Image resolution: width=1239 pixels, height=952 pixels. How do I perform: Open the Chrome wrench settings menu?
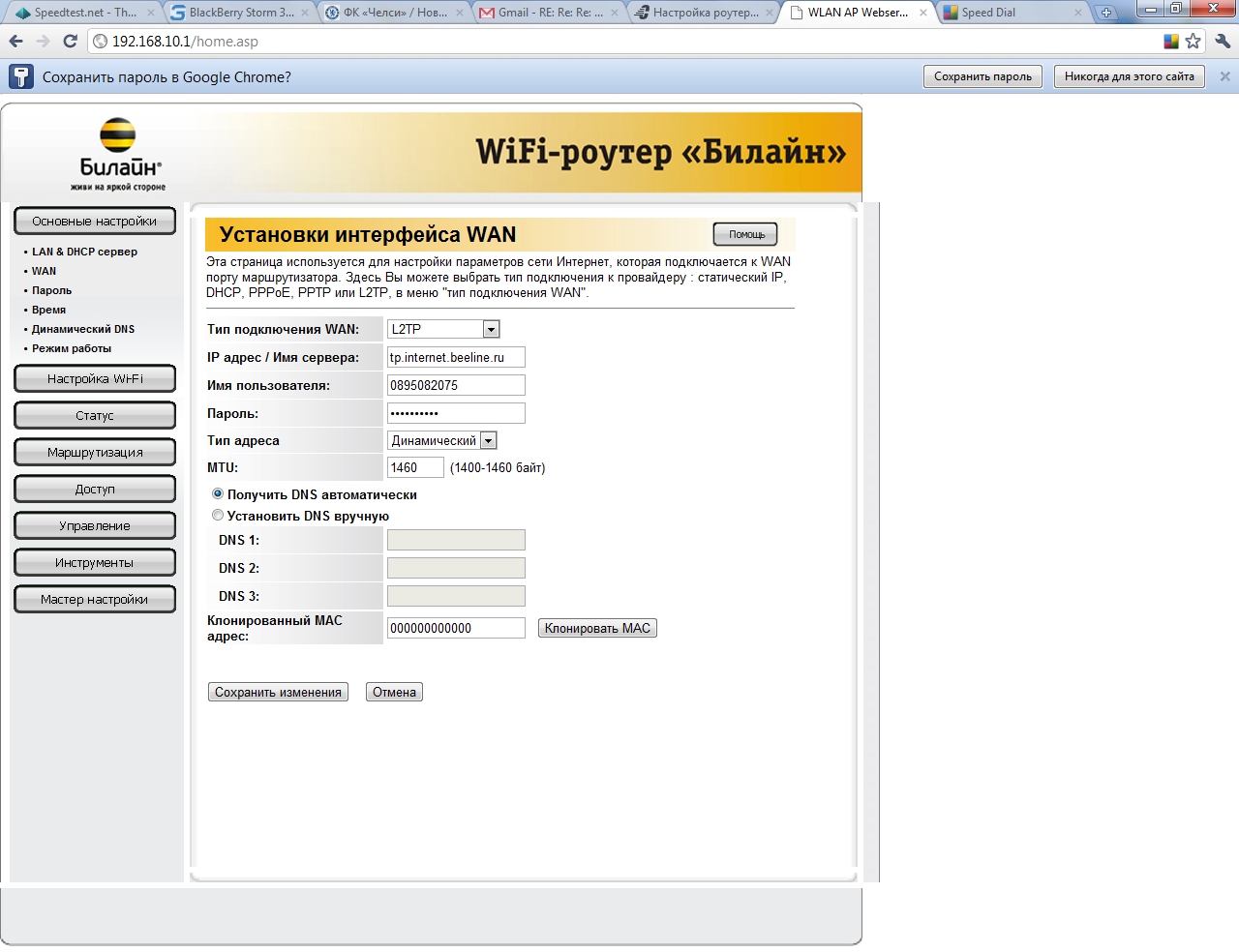[1223, 42]
